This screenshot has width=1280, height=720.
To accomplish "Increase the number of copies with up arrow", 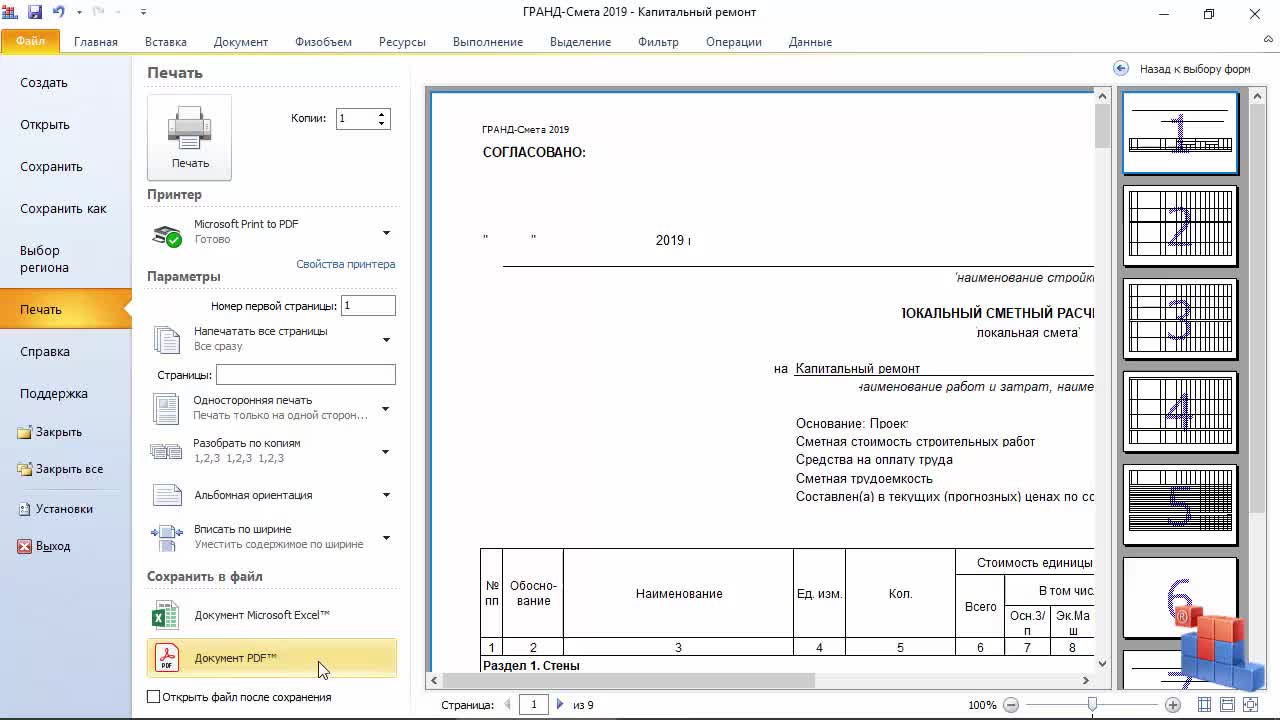I will (x=382, y=114).
